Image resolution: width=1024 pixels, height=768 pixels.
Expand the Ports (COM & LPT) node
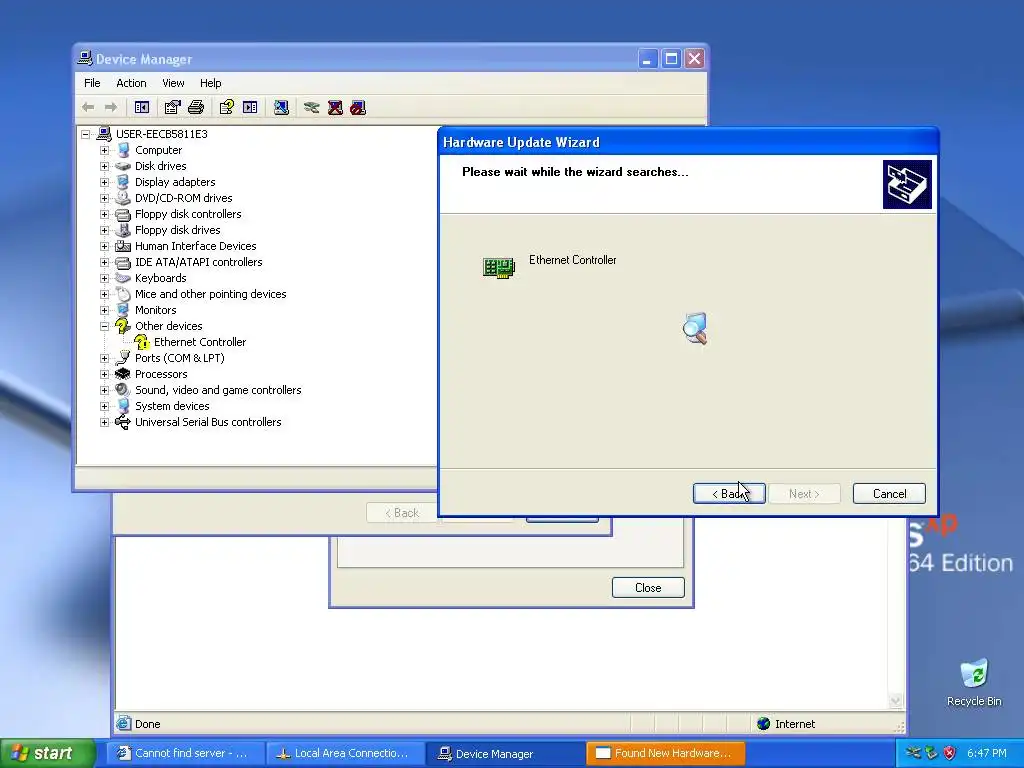(x=104, y=358)
